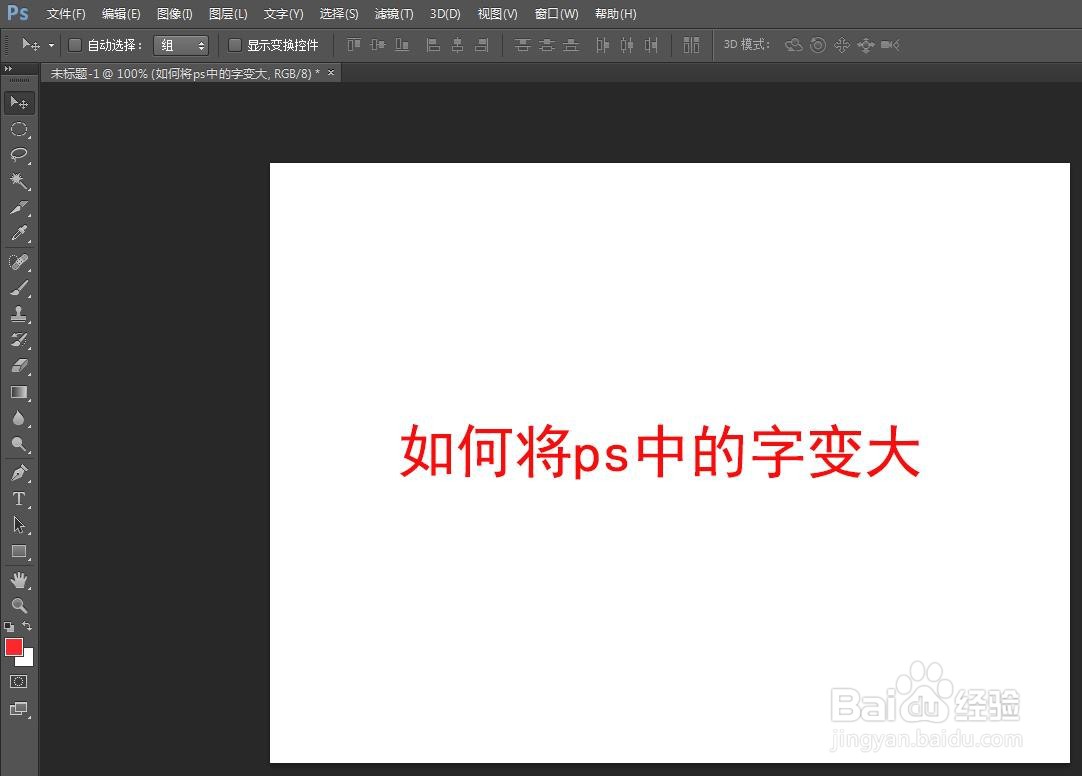Click Align bottom edges button
The image size is (1082, 776).
pos(402,46)
